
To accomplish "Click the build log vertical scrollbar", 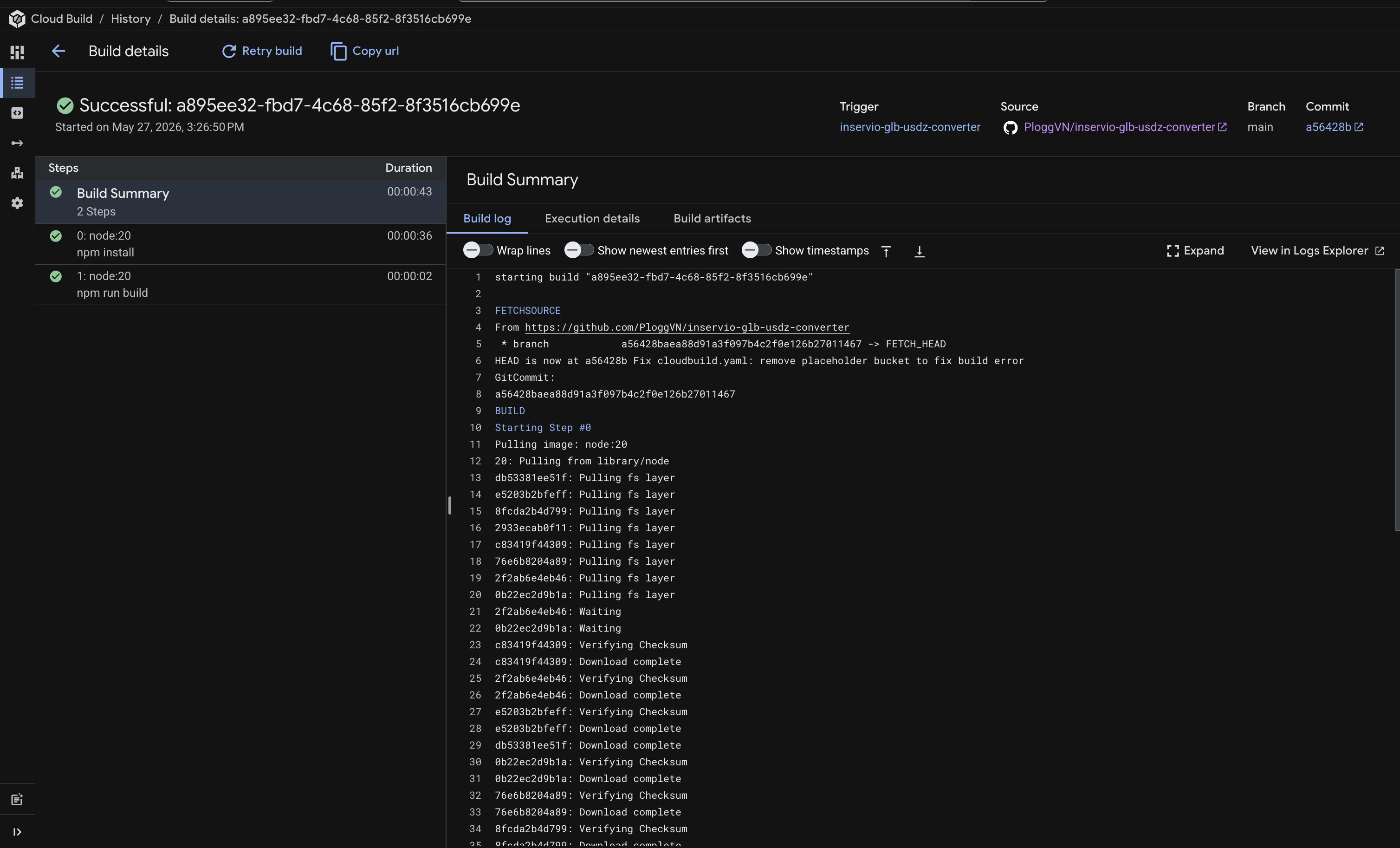I will 1397,400.
